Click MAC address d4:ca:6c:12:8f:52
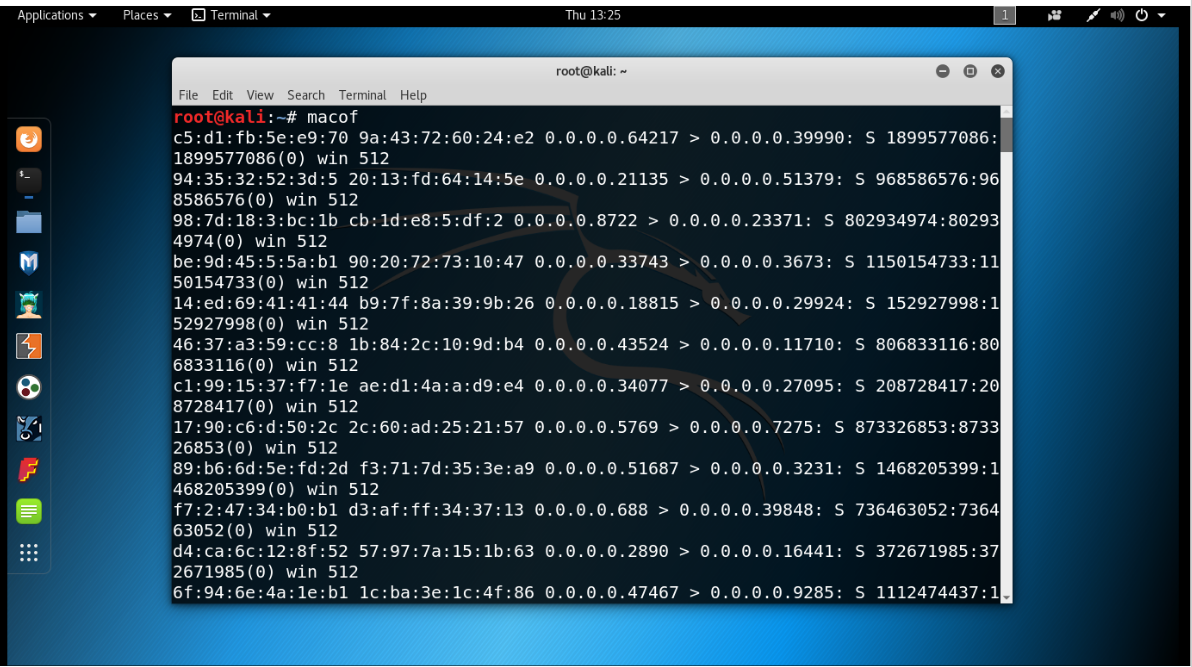Image resolution: width=1192 pixels, height=667 pixels. 261,551
